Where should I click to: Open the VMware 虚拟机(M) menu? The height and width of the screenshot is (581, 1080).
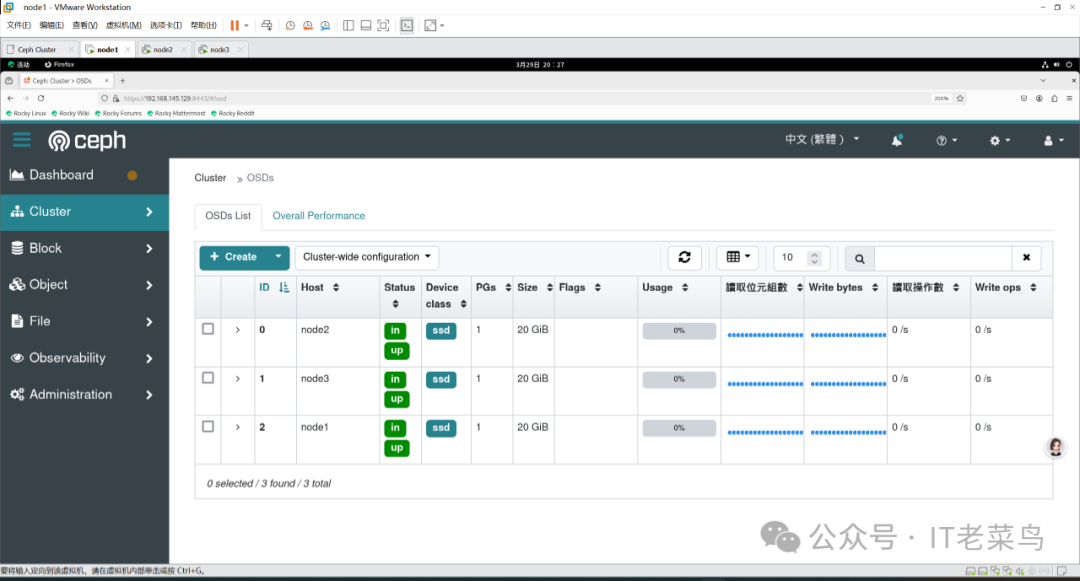coord(123,25)
